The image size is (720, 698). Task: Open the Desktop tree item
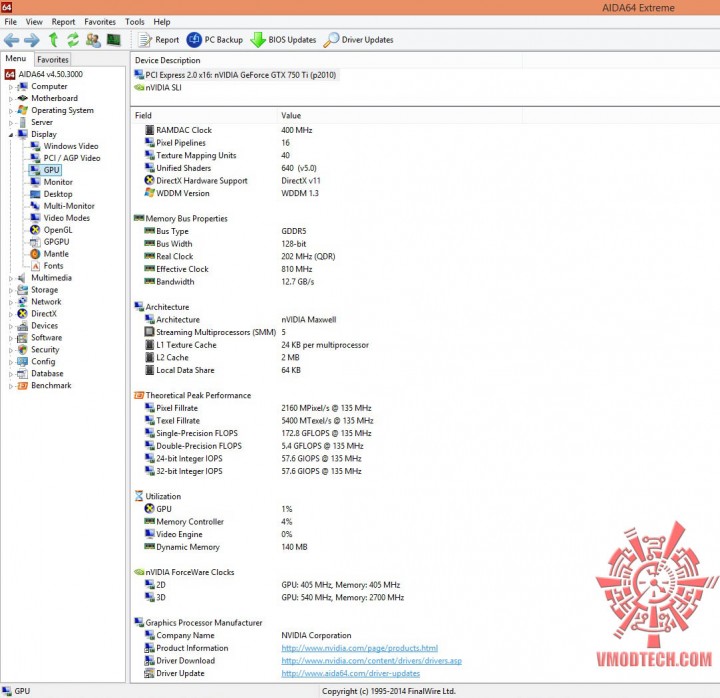tap(58, 194)
